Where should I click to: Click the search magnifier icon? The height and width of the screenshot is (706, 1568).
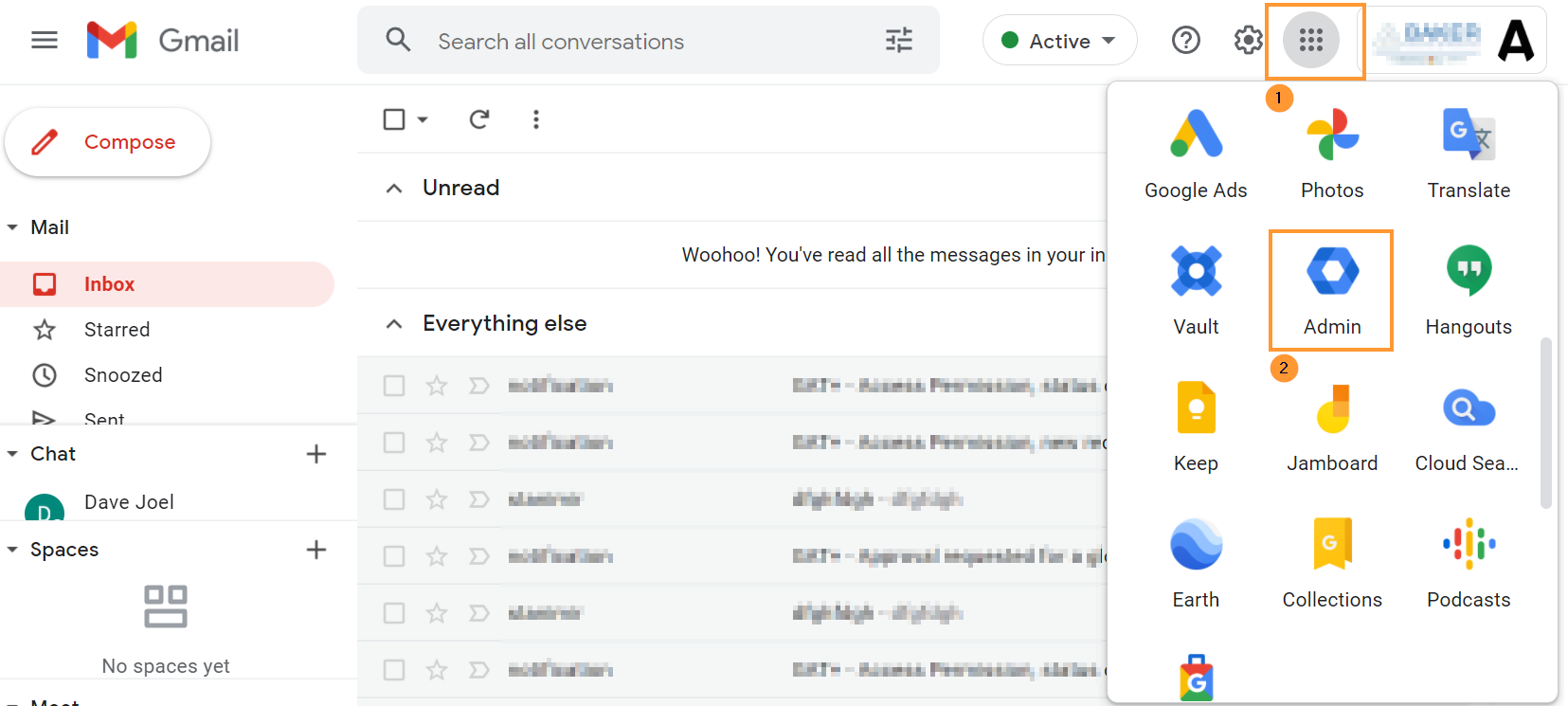pos(399,40)
